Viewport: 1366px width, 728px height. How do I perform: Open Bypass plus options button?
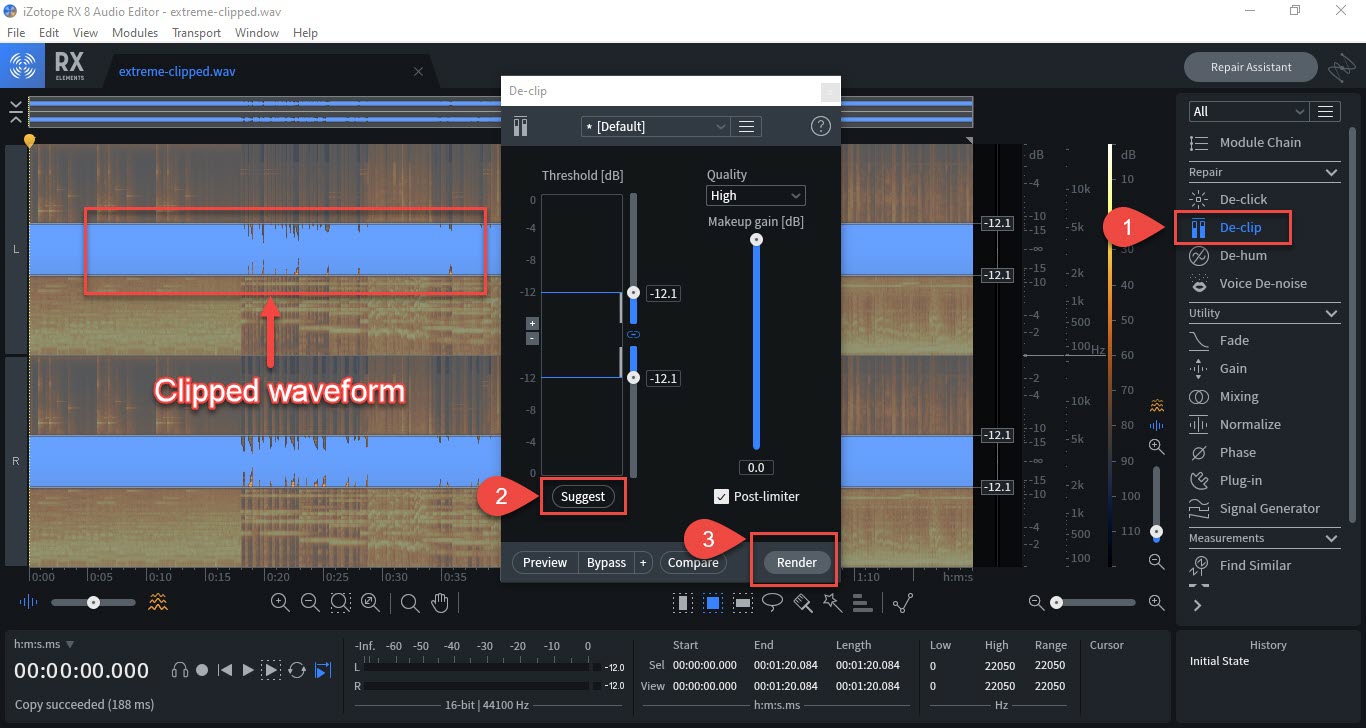[643, 562]
